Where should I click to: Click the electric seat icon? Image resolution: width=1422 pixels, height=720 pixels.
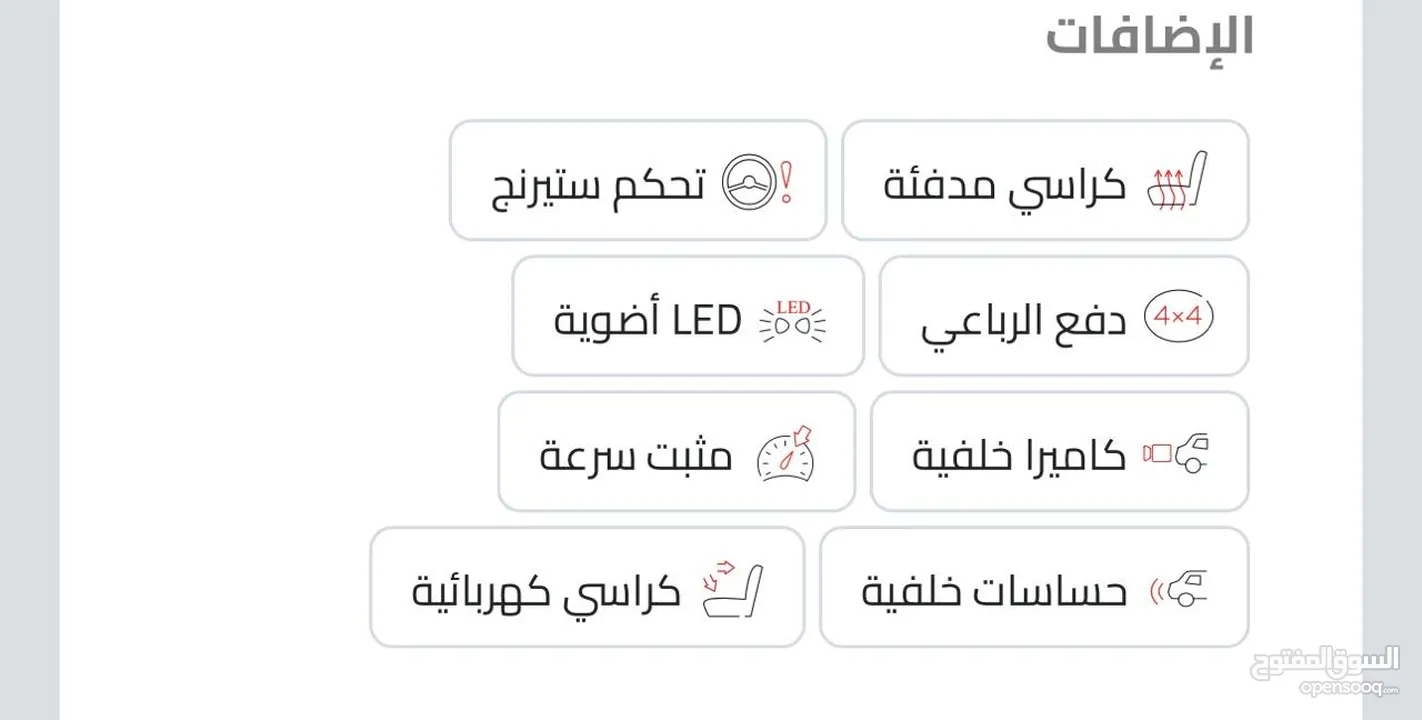pyautogui.click(x=733, y=589)
